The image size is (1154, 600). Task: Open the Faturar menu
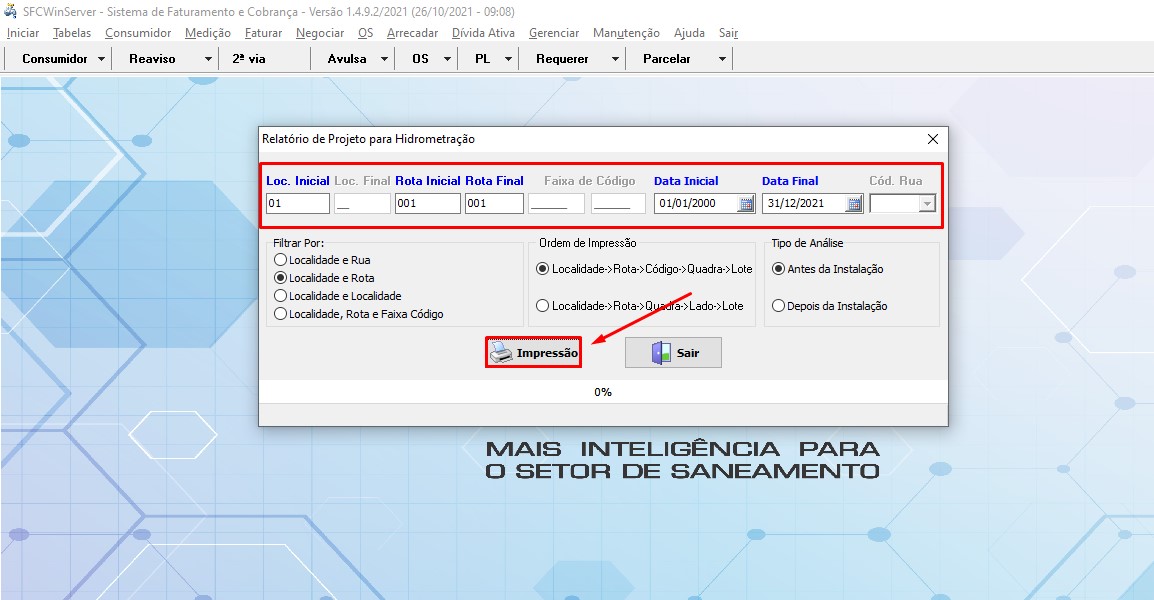pyautogui.click(x=263, y=33)
